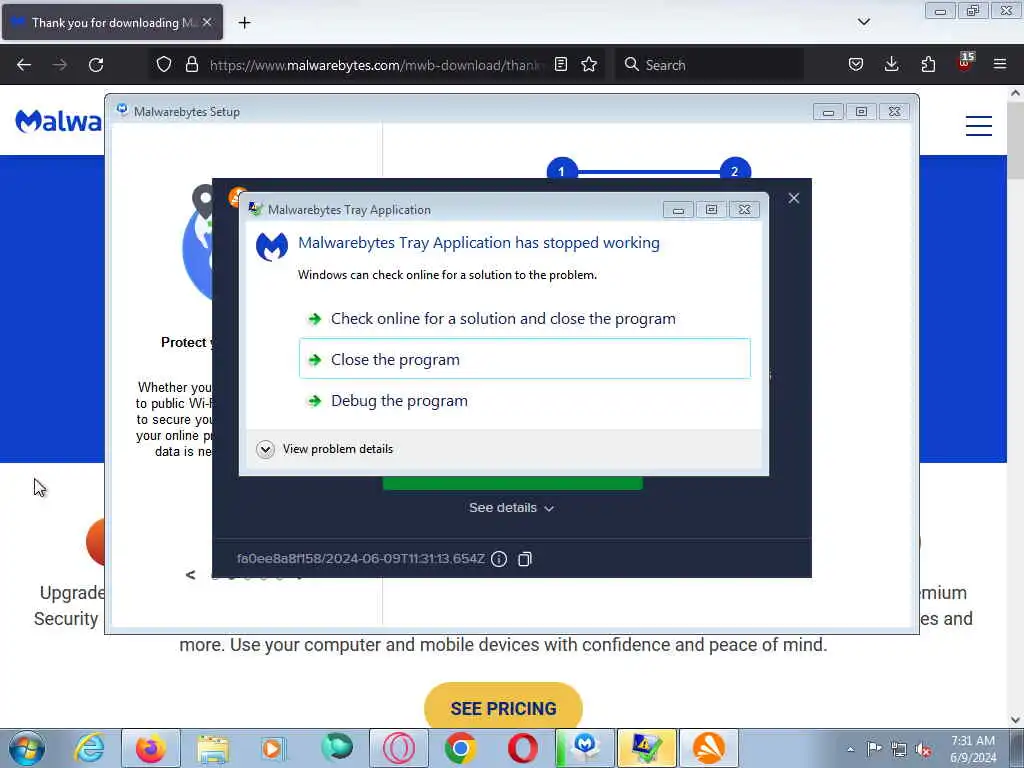Minimize Malwarebytes Tray Application dialog

tap(678, 210)
